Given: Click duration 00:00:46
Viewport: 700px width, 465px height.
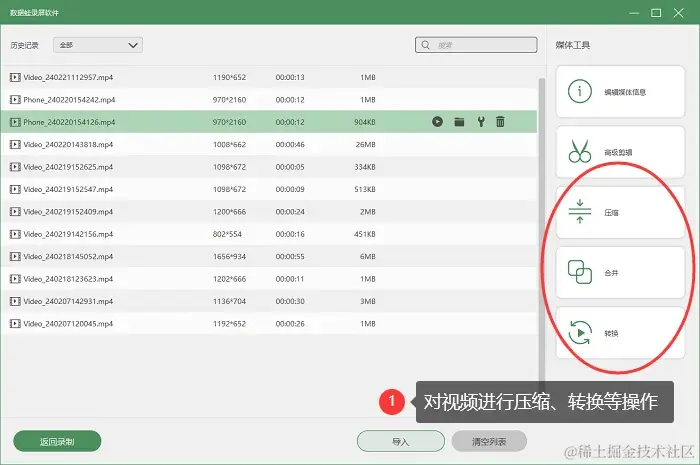Looking at the screenshot, I should click(x=290, y=144).
